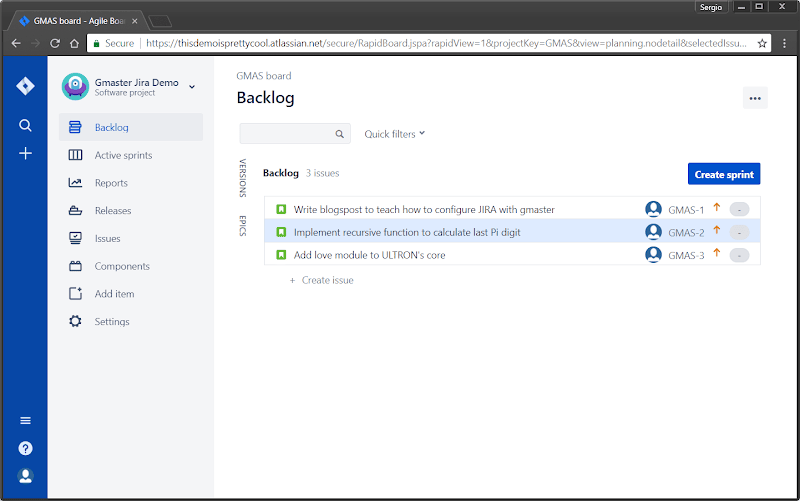This screenshot has width=800, height=501.
Task: Open Releases page
Action: pos(113,210)
